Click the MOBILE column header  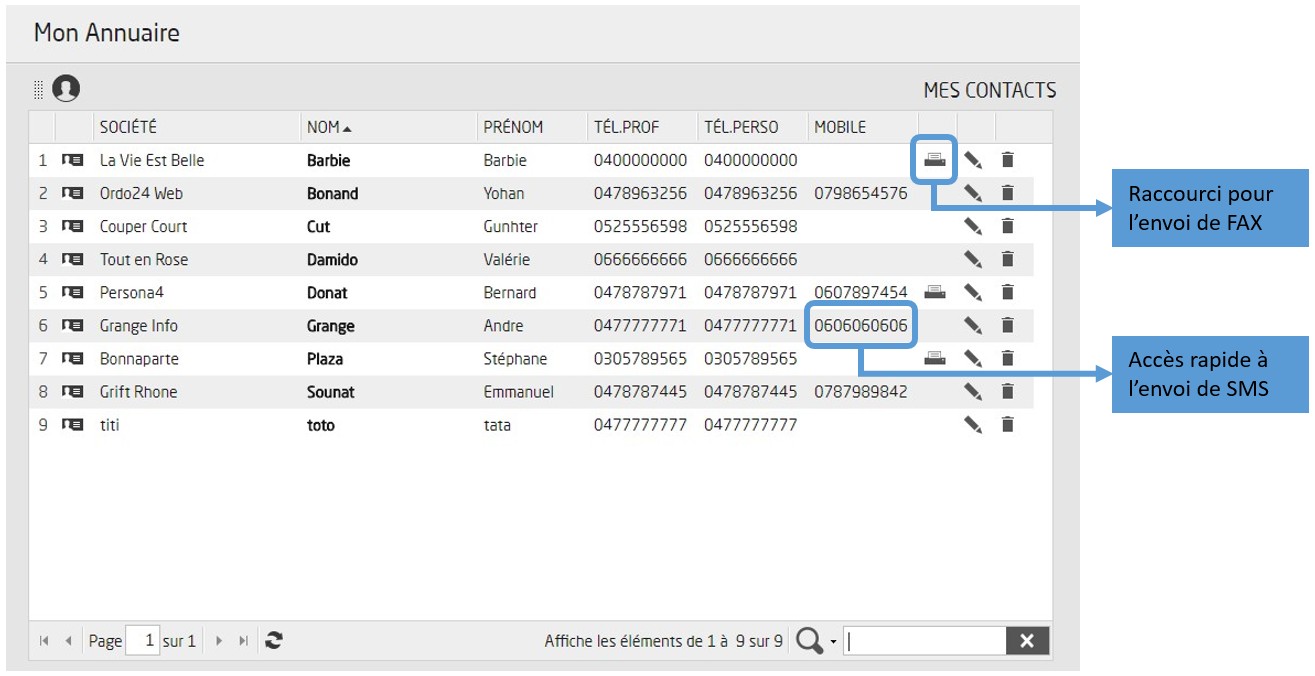(840, 127)
